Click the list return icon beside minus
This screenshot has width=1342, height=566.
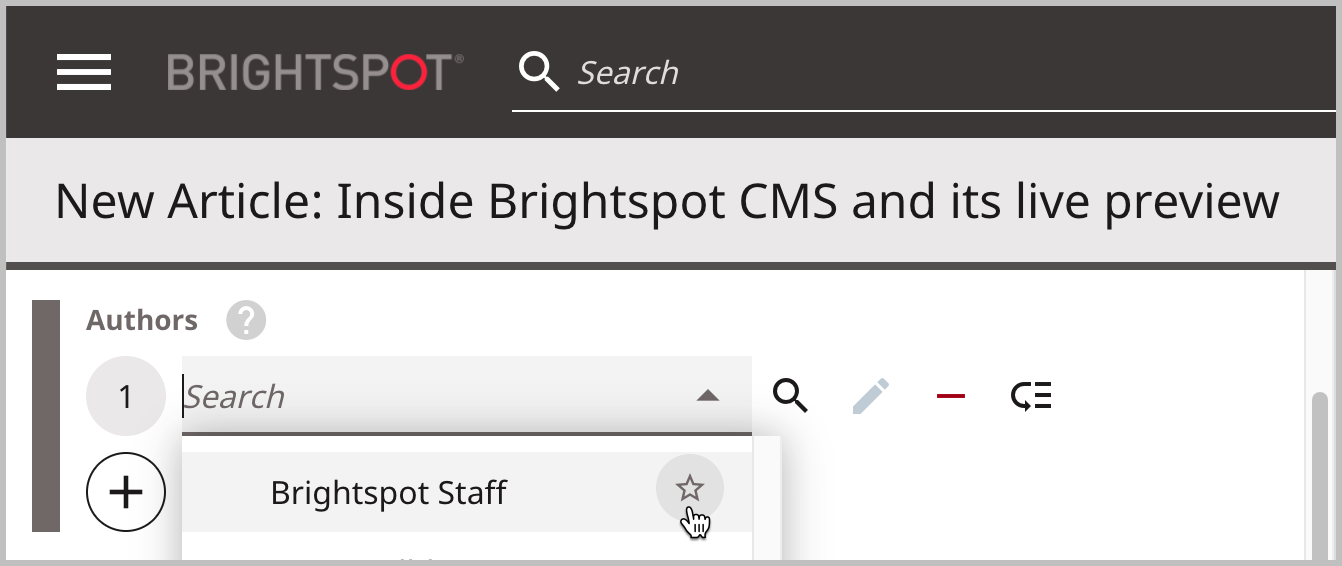[1031, 396]
